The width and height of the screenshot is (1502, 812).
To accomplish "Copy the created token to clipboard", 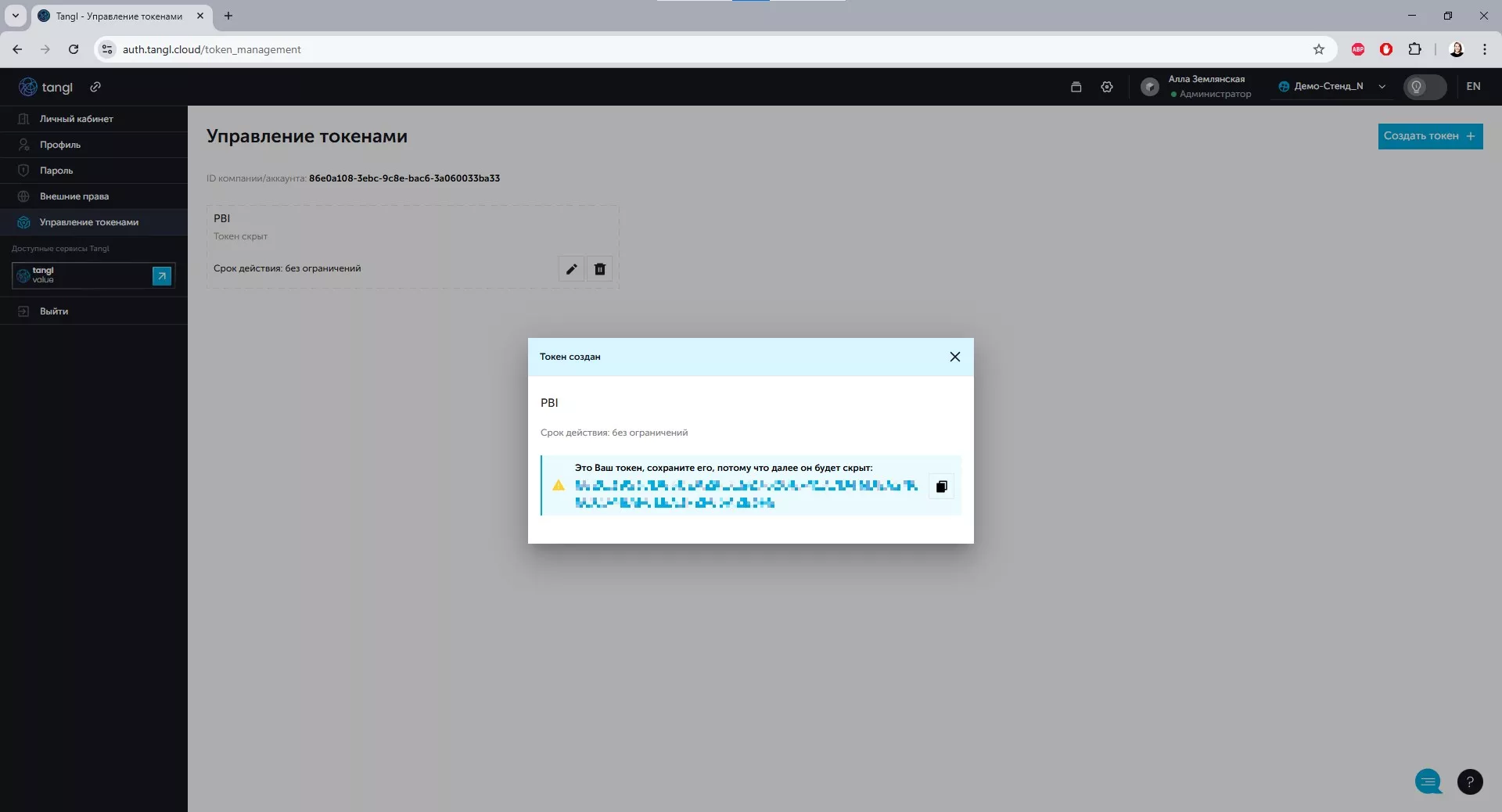I will (x=941, y=487).
